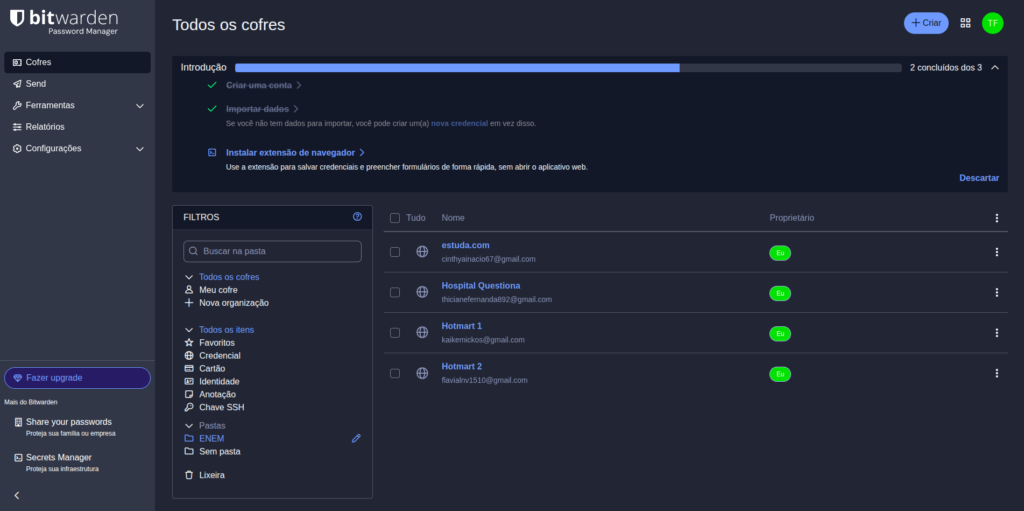
Task: Click the globe icon for Hotmart 1
Action: coord(422,333)
